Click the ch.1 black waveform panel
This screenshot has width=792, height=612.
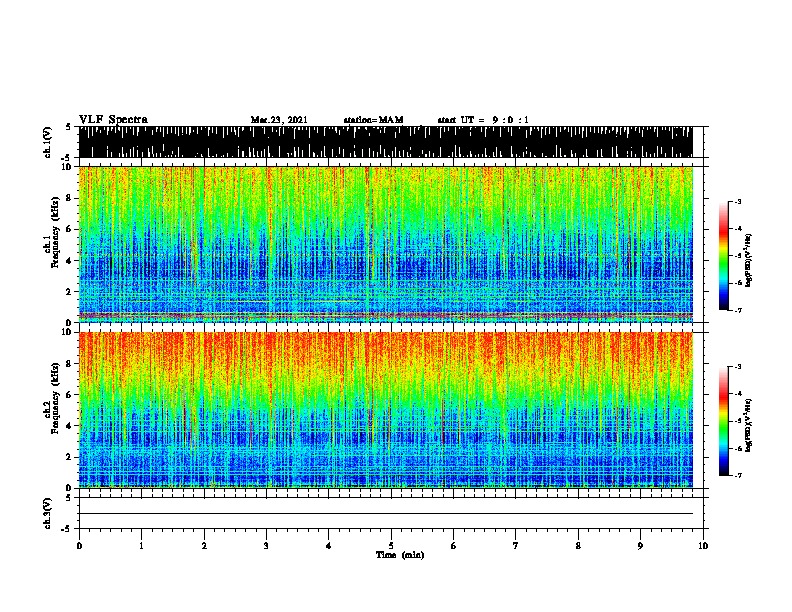(386, 142)
